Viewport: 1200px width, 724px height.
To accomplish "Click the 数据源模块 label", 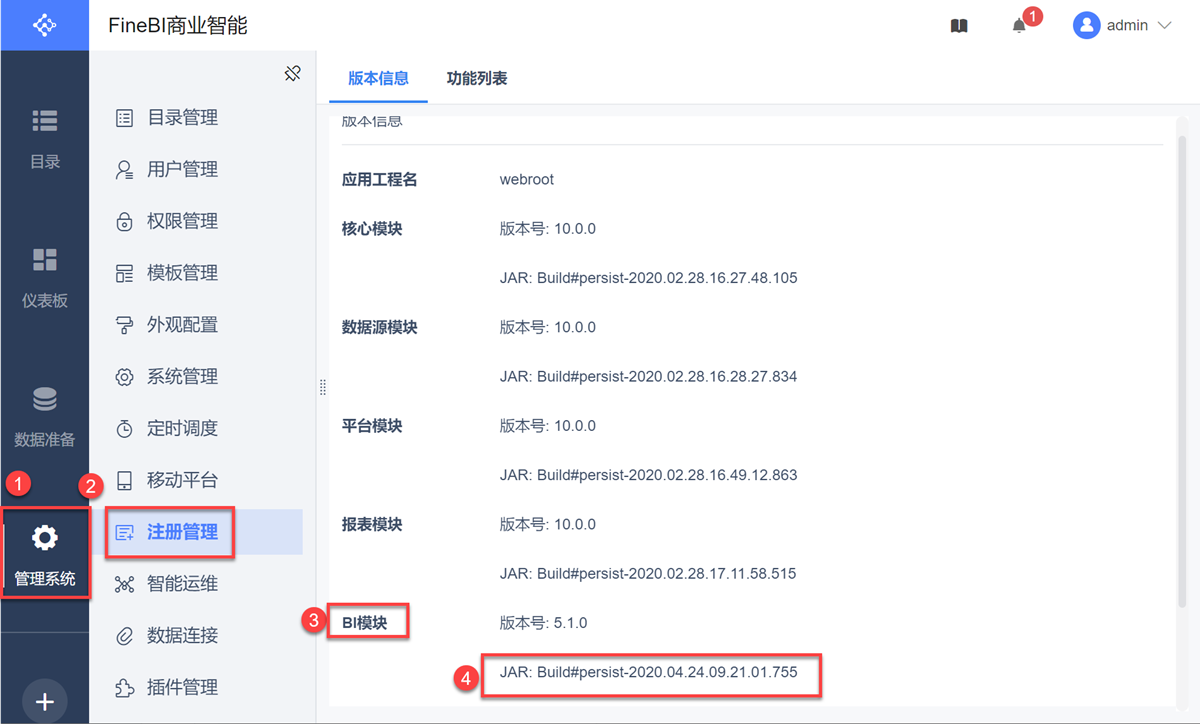I will [379, 327].
